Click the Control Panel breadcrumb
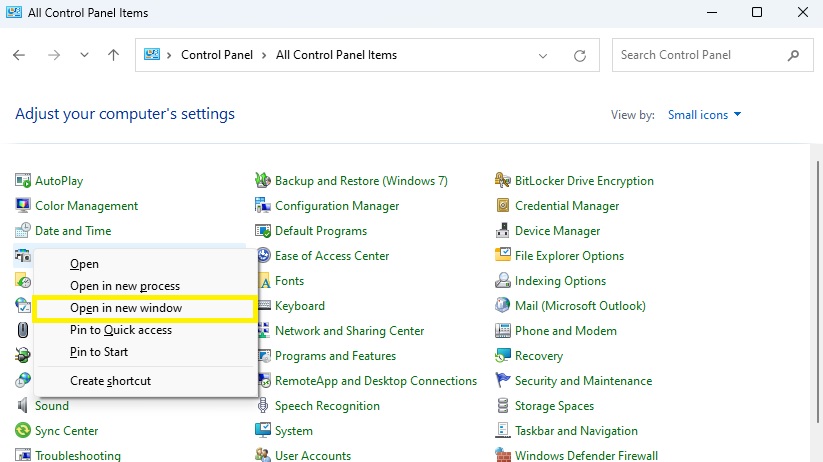Screen dimensions: 823x462 pos(217,55)
